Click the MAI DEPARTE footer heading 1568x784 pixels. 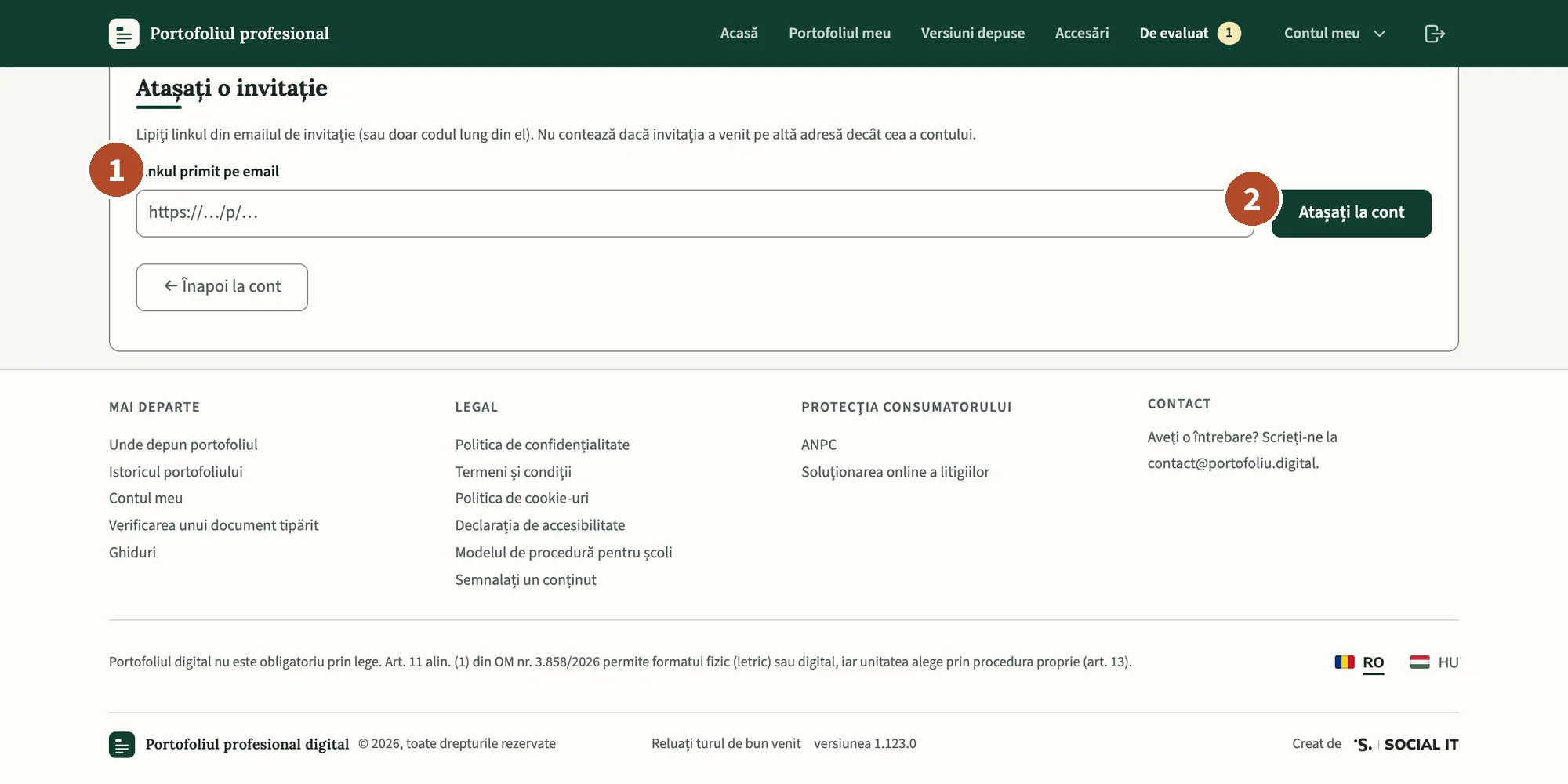coord(154,407)
